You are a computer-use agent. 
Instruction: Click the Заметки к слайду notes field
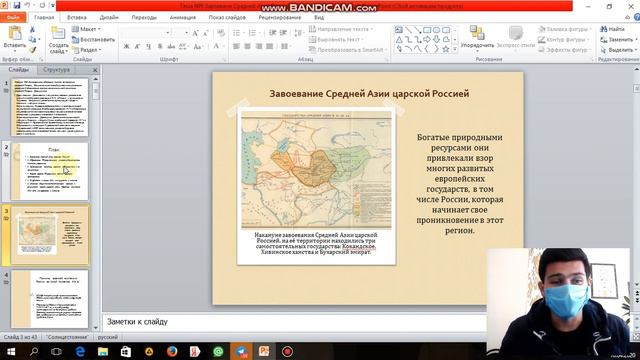click(295, 322)
